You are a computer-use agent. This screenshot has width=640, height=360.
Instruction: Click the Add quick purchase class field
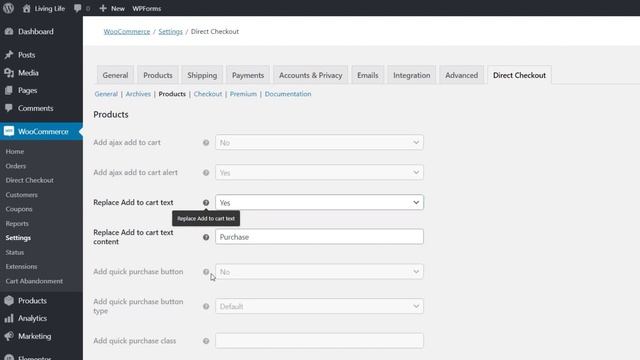click(319, 341)
